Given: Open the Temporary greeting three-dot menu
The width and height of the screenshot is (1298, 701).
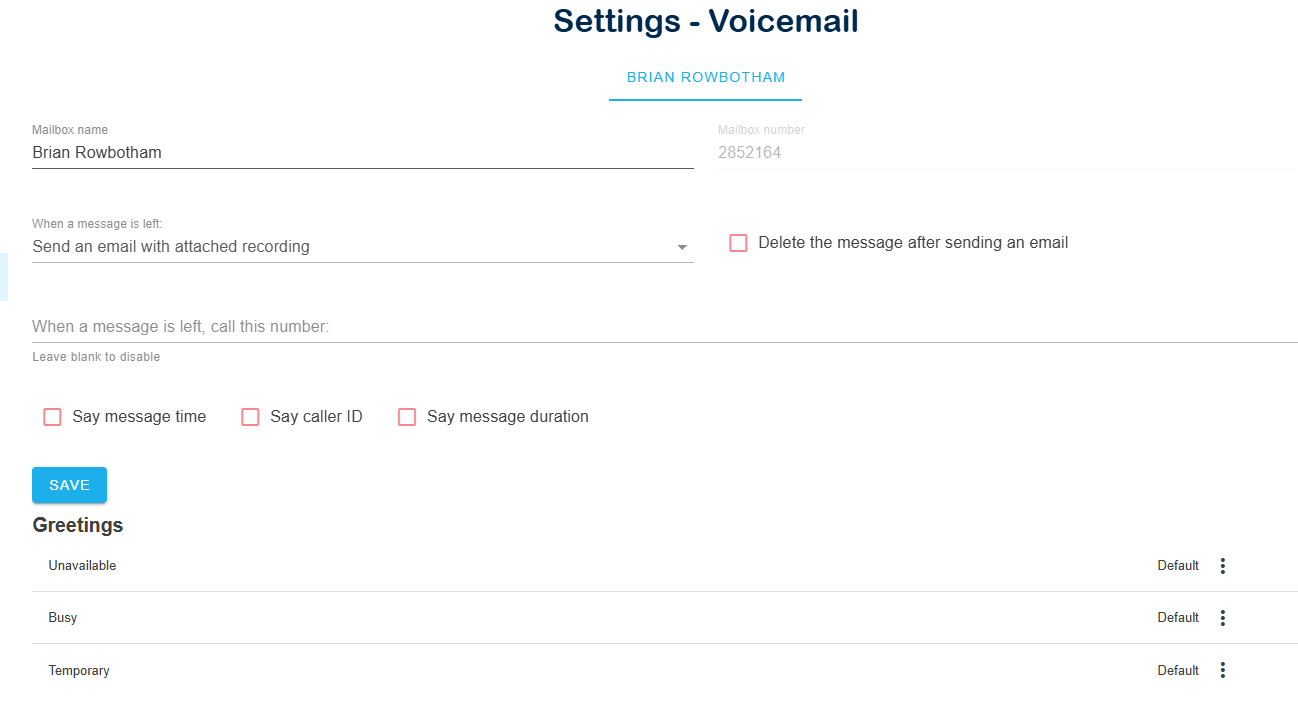Looking at the screenshot, I should click(1222, 670).
